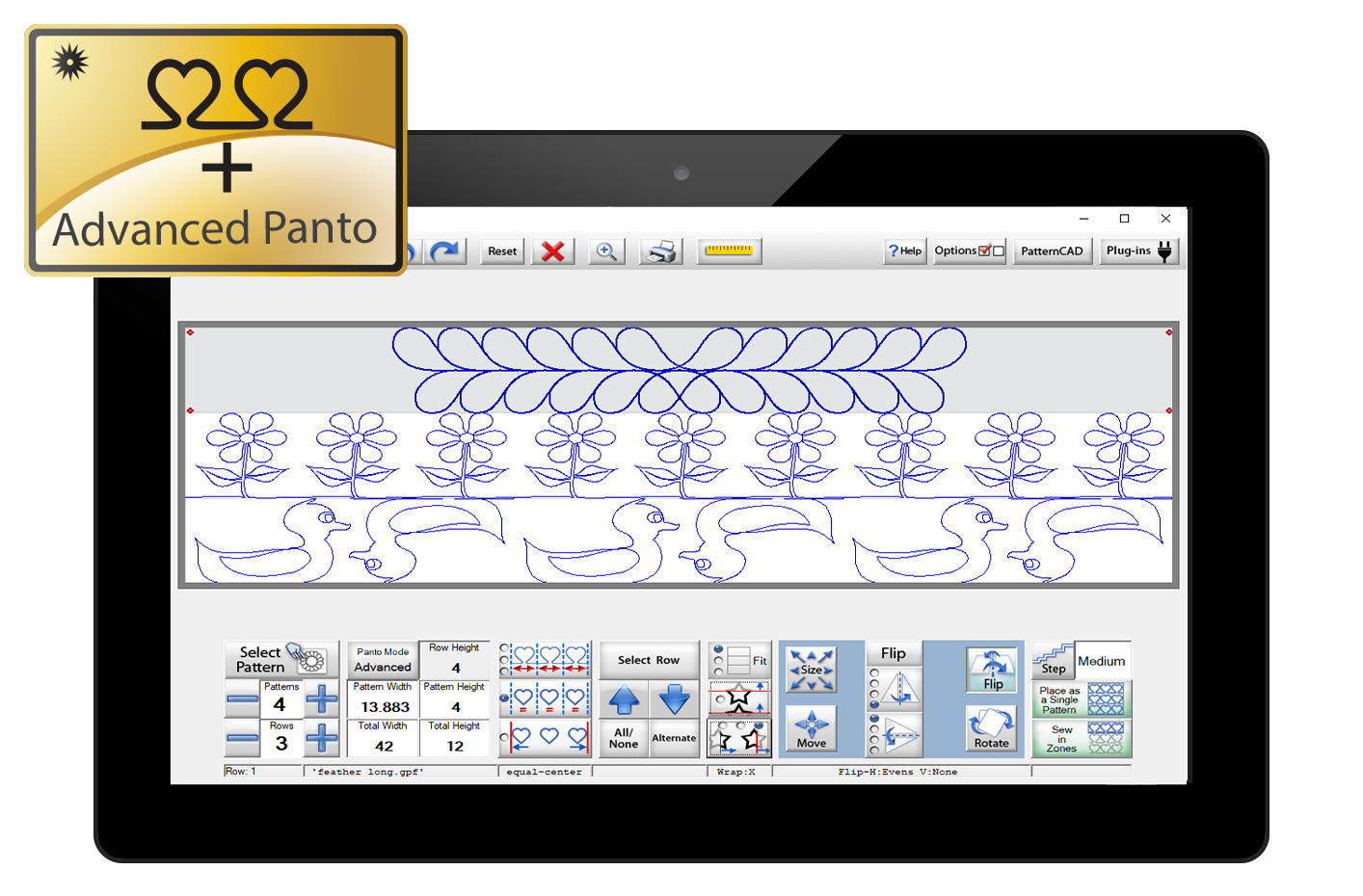The width and height of the screenshot is (1363, 896).
Task: Click the blue down arrow row selector
Action: click(x=674, y=700)
